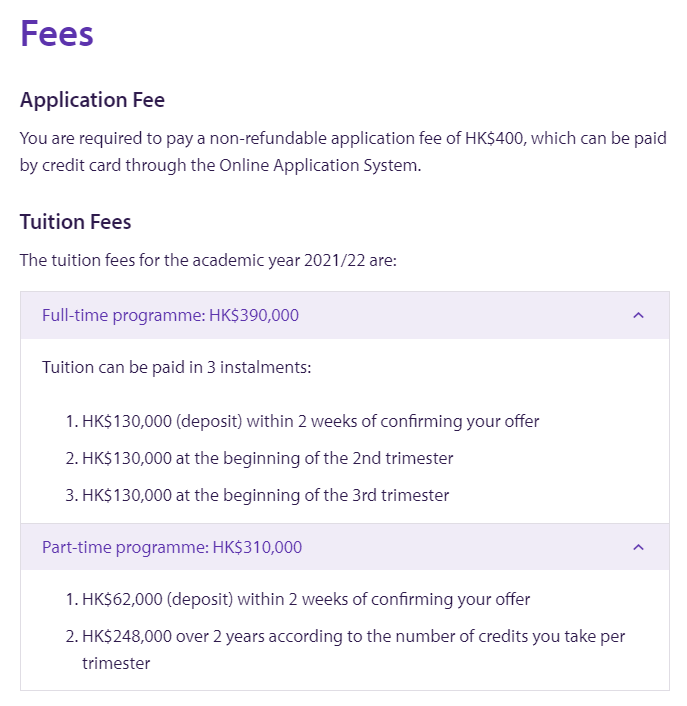Select the HK$130,000 deposit list item
Viewport: 687px width, 706px height.
click(302, 422)
